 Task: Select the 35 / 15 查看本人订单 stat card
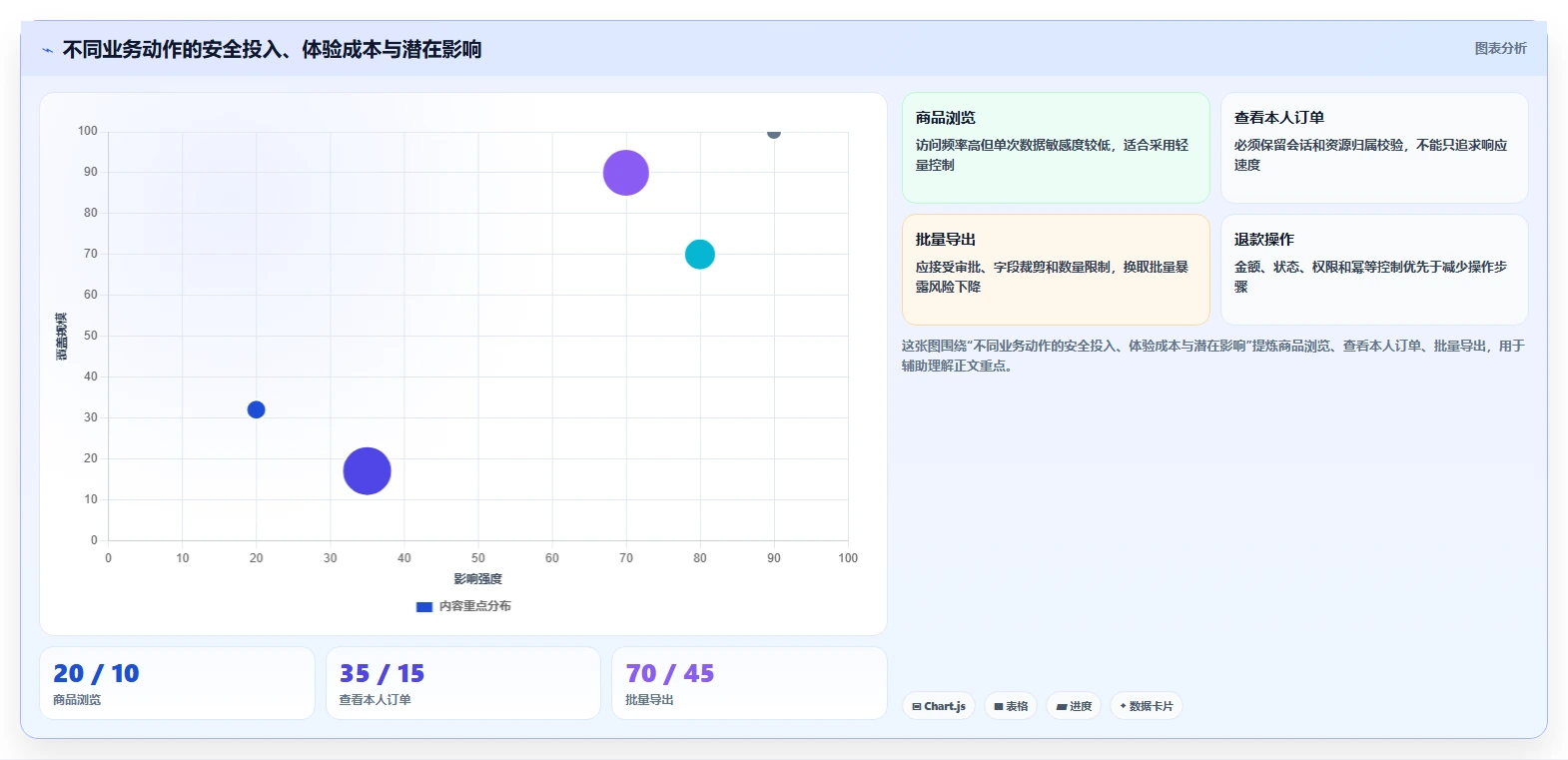tap(463, 683)
